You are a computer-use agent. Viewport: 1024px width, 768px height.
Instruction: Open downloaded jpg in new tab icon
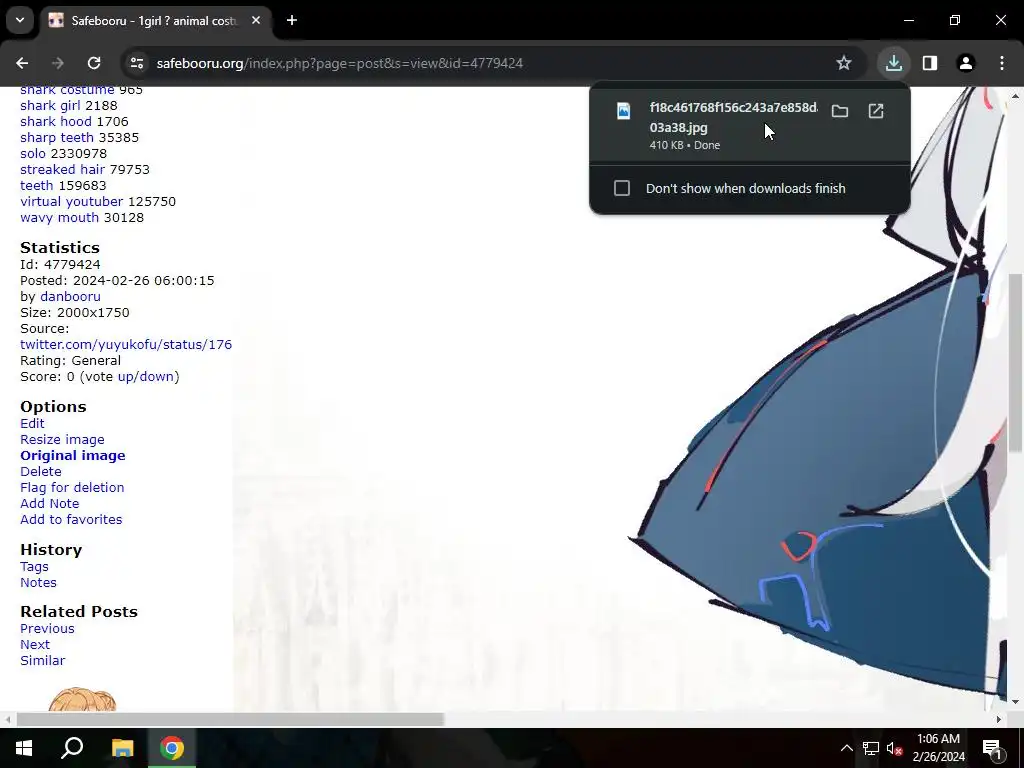(876, 112)
